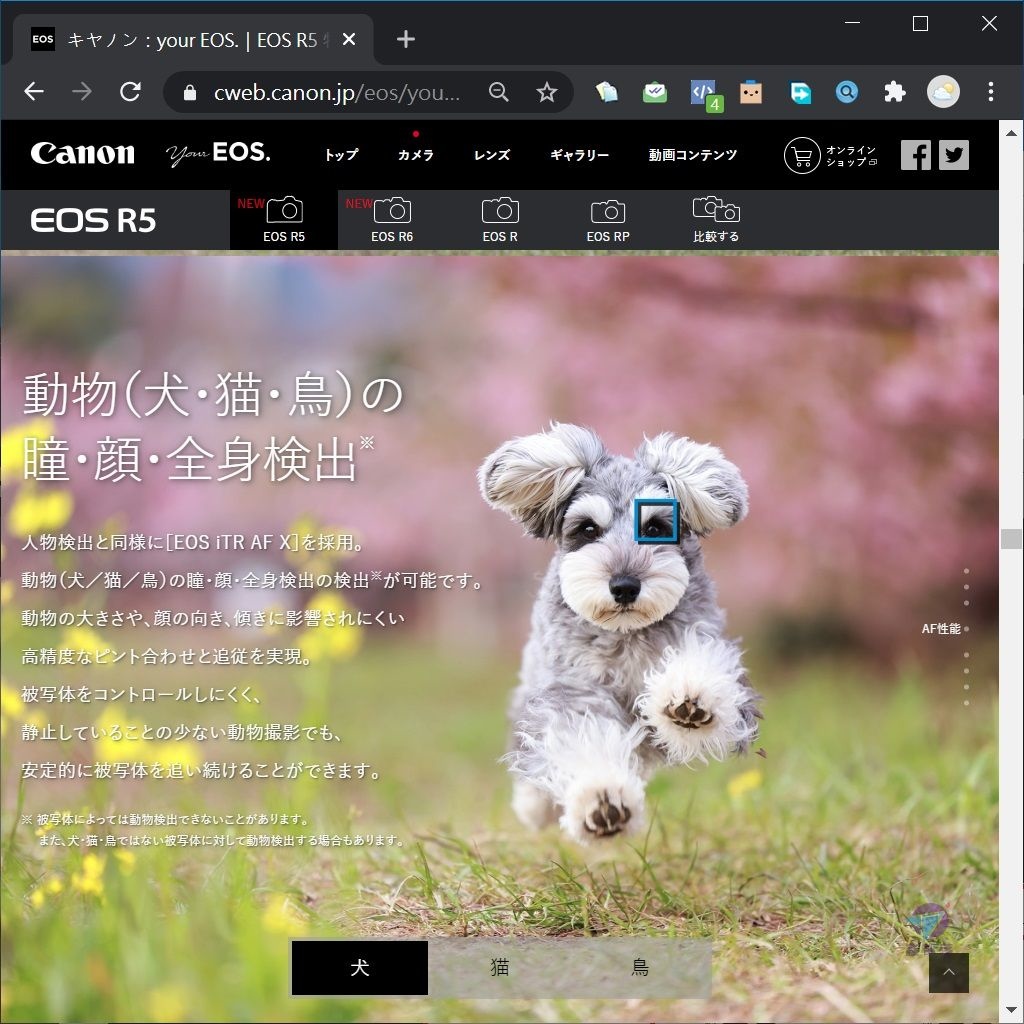Viewport: 1024px width, 1024px height.
Task: View site info via the lock icon
Action: [190, 93]
